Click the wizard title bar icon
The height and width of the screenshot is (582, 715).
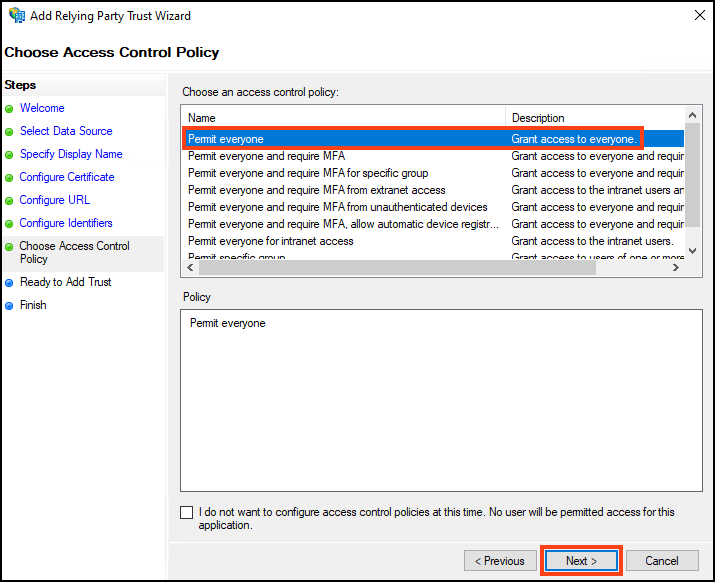click(x=17, y=15)
